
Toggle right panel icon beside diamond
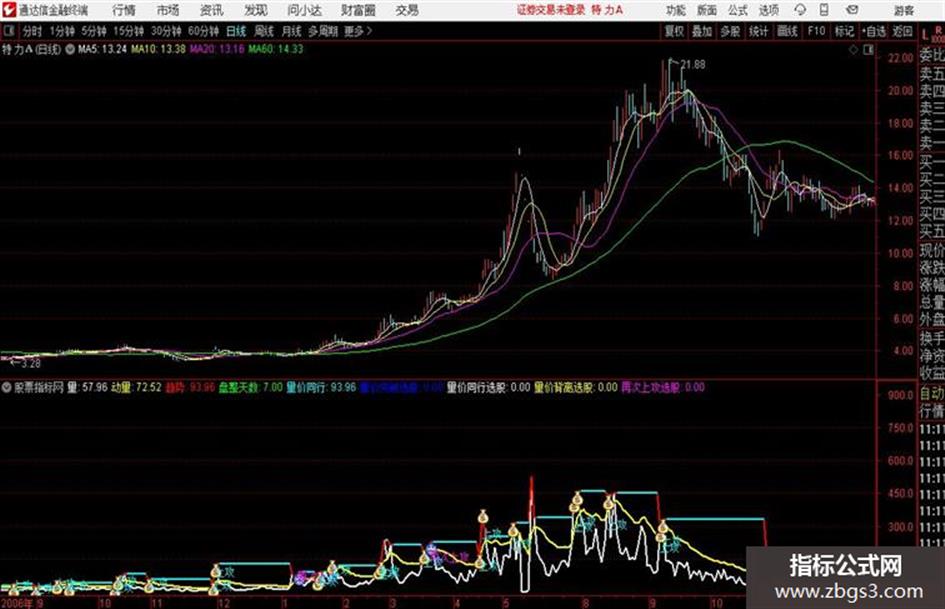coord(868,50)
